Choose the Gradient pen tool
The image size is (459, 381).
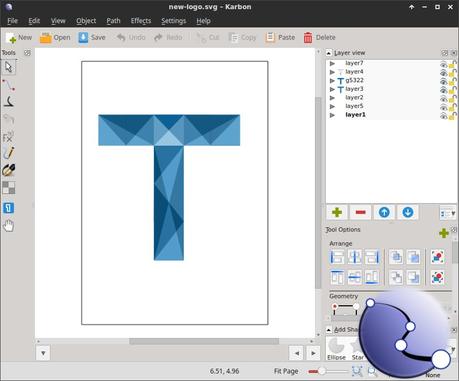[x=9, y=170]
